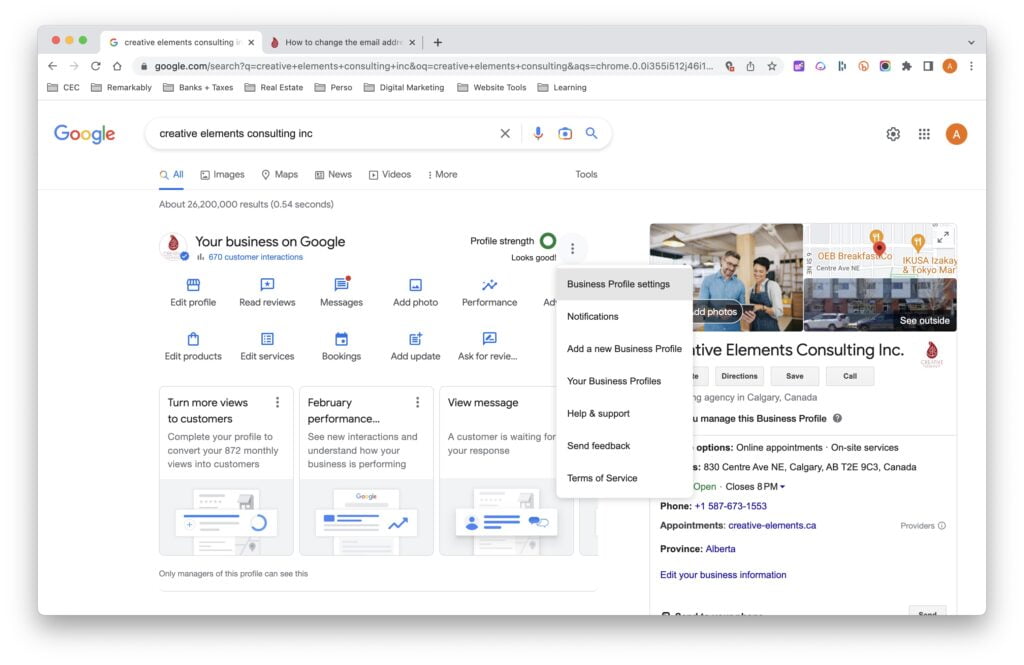1024x665 pixels.
Task: Click the Google logo
Action: [84, 134]
